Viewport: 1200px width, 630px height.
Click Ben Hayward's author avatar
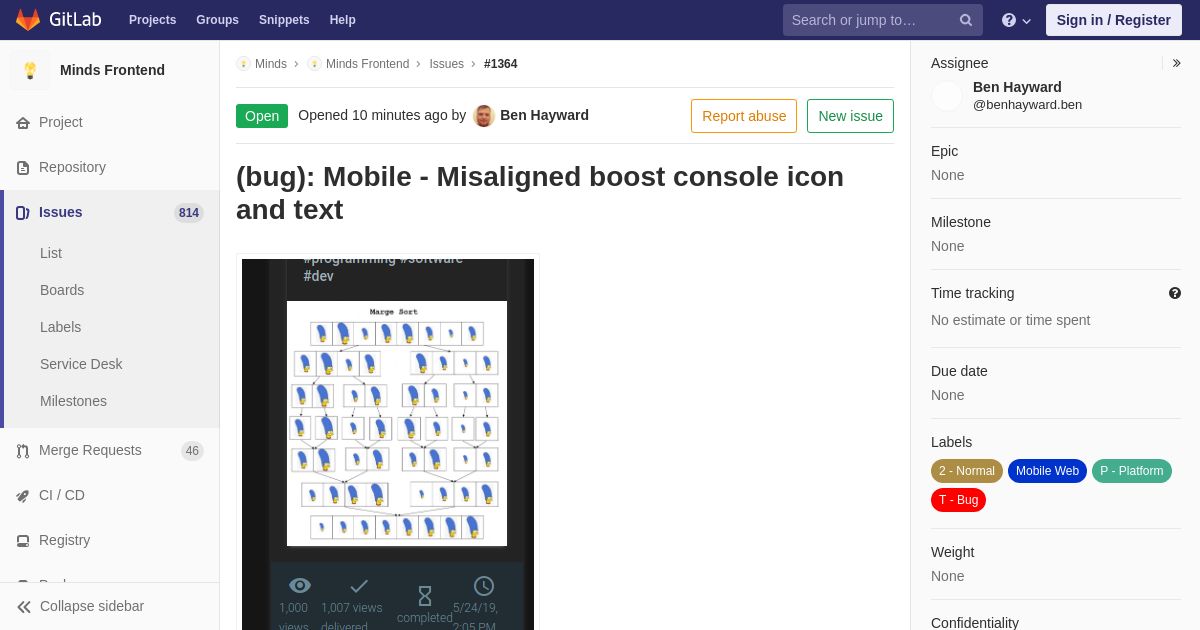click(x=484, y=116)
